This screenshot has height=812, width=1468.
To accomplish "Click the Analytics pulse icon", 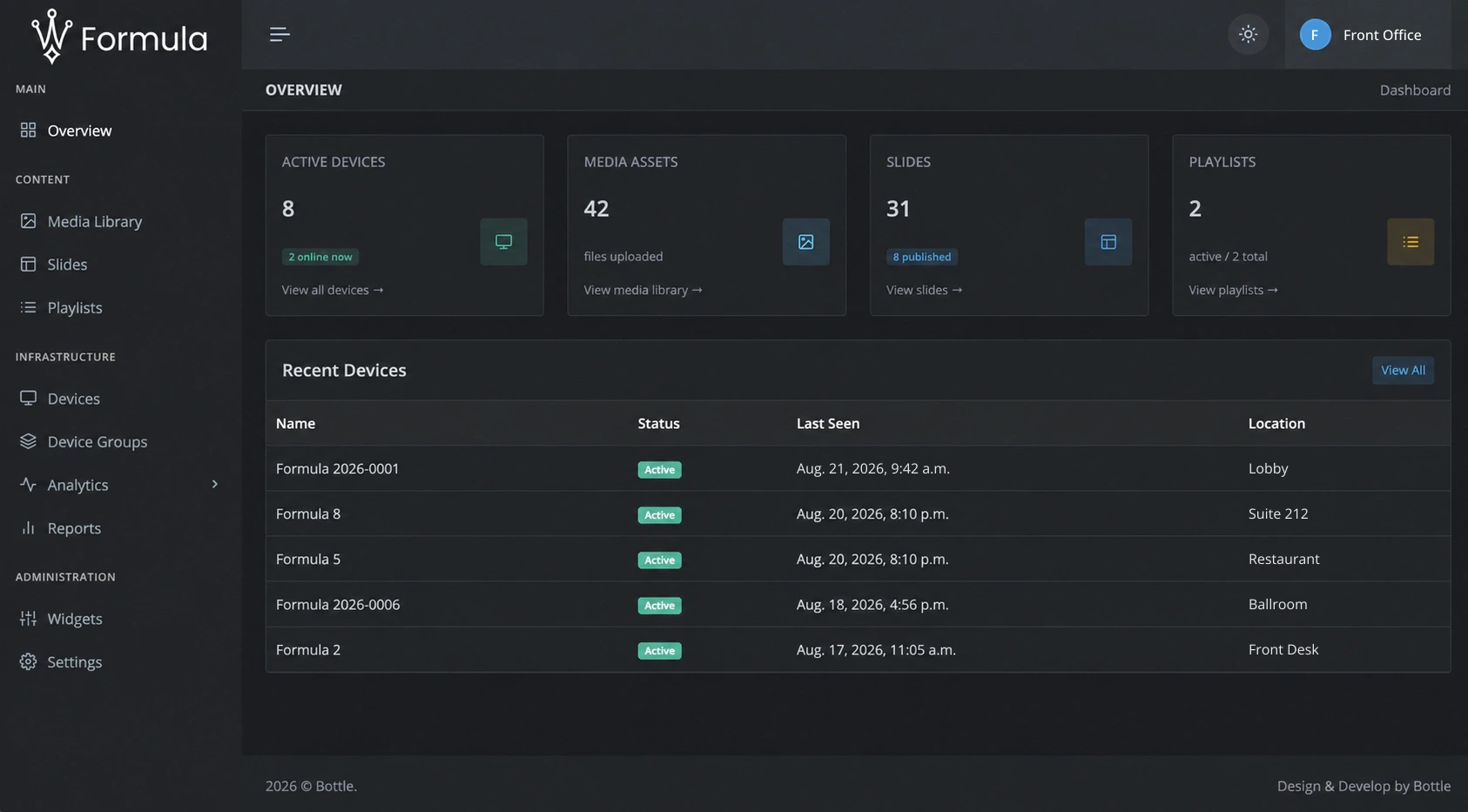I will [x=28, y=484].
